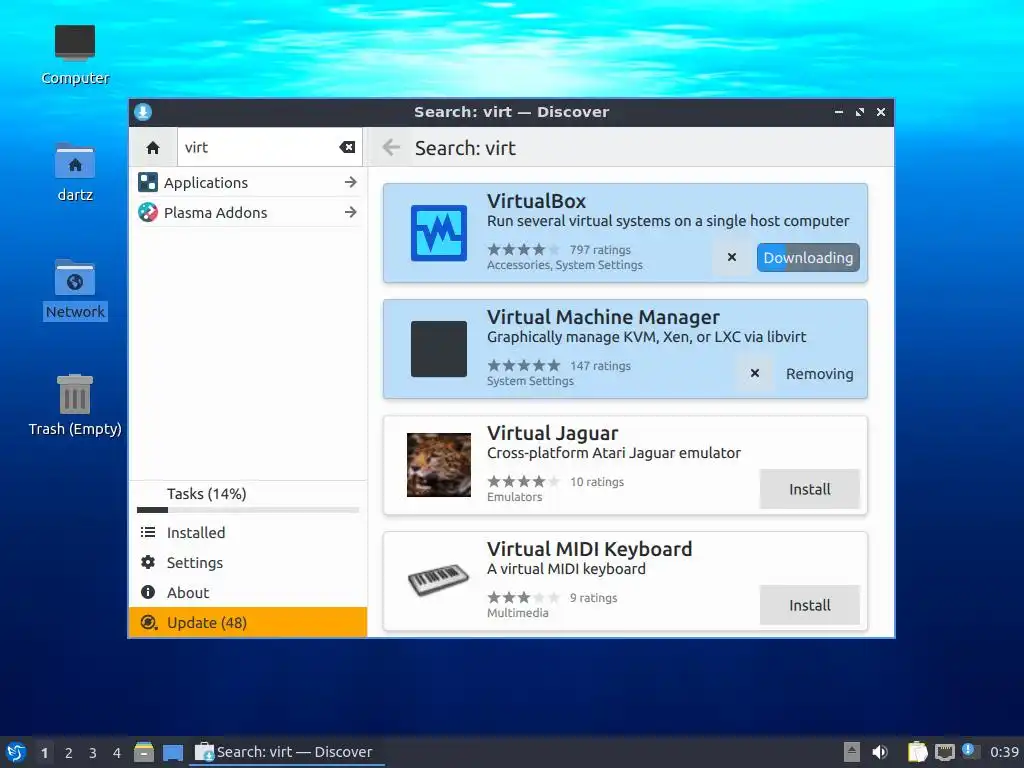This screenshot has height=768, width=1024.
Task: Clear the virt search text
Action: point(347,148)
